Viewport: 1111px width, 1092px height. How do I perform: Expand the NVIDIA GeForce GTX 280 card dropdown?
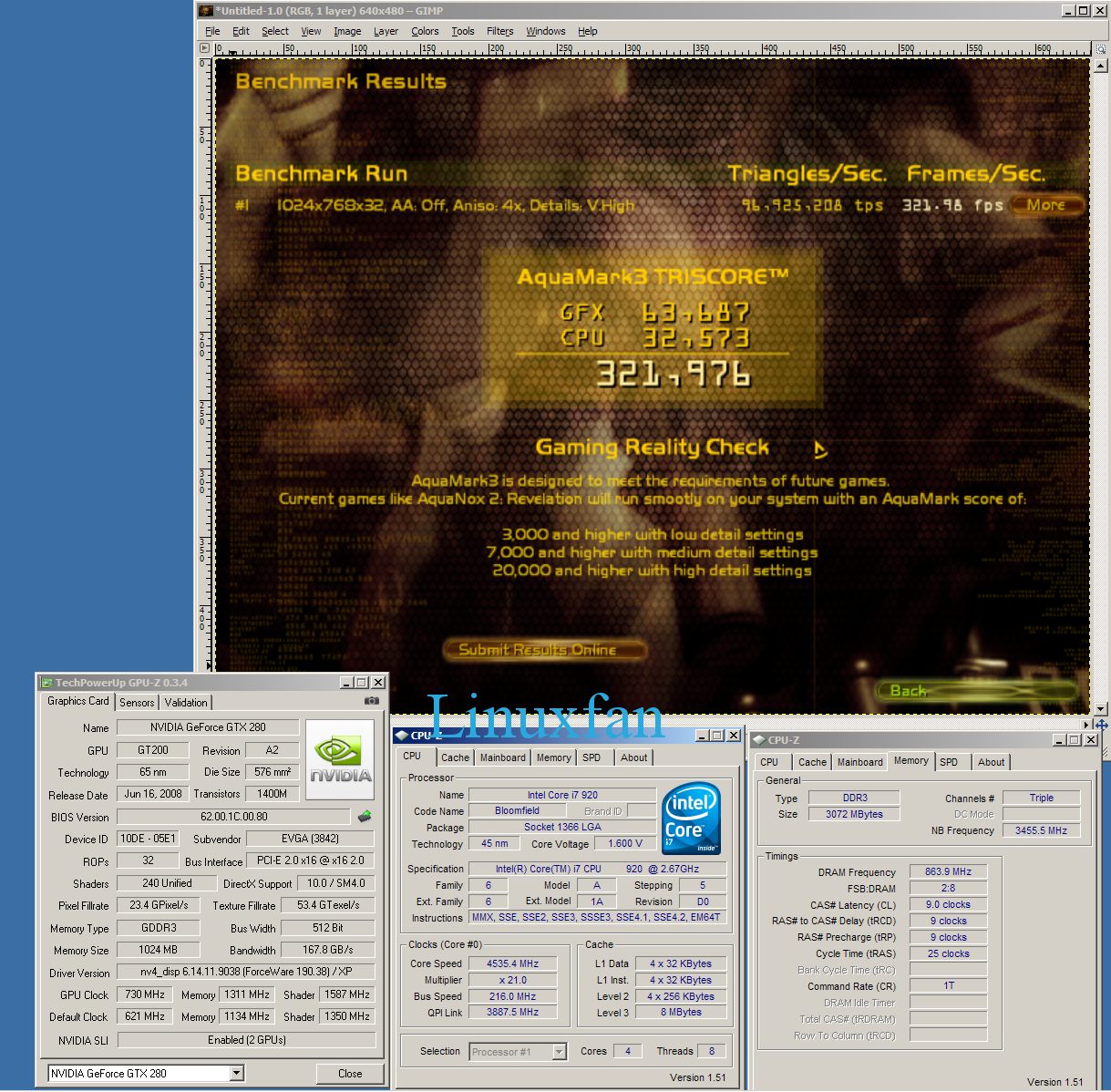(237, 1074)
